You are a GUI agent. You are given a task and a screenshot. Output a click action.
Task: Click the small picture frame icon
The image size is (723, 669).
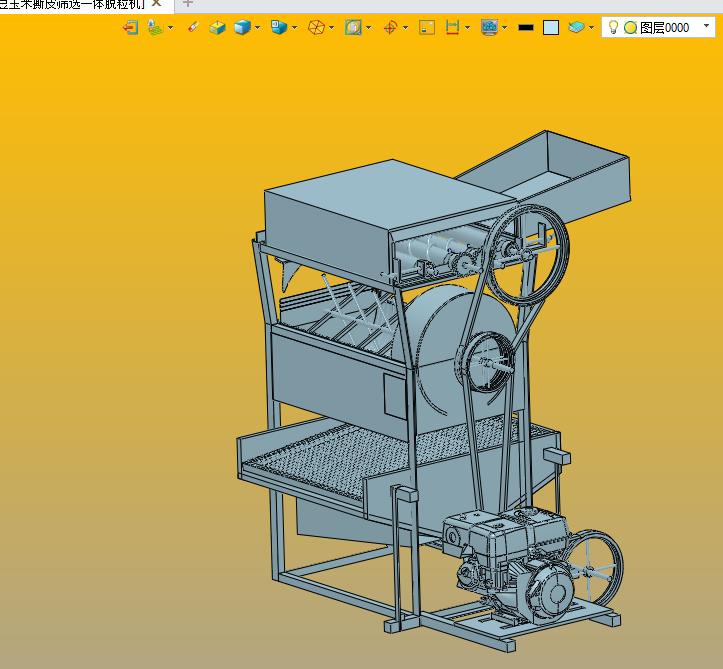427,28
